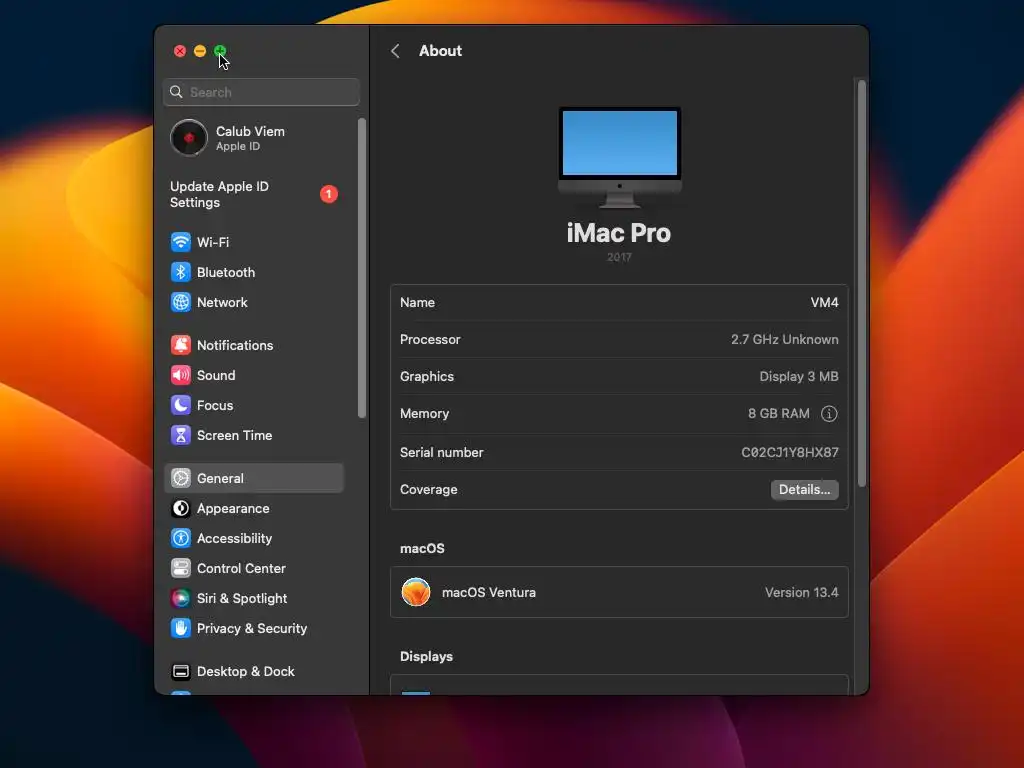Click the sidebar scrollbar
Image resolution: width=1024 pixels, height=768 pixels.
[362, 268]
